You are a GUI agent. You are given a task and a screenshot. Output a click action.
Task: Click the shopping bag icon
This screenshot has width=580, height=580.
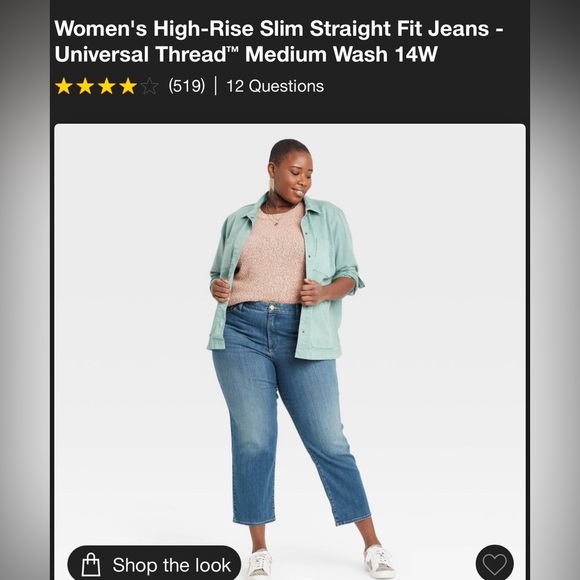91,564
